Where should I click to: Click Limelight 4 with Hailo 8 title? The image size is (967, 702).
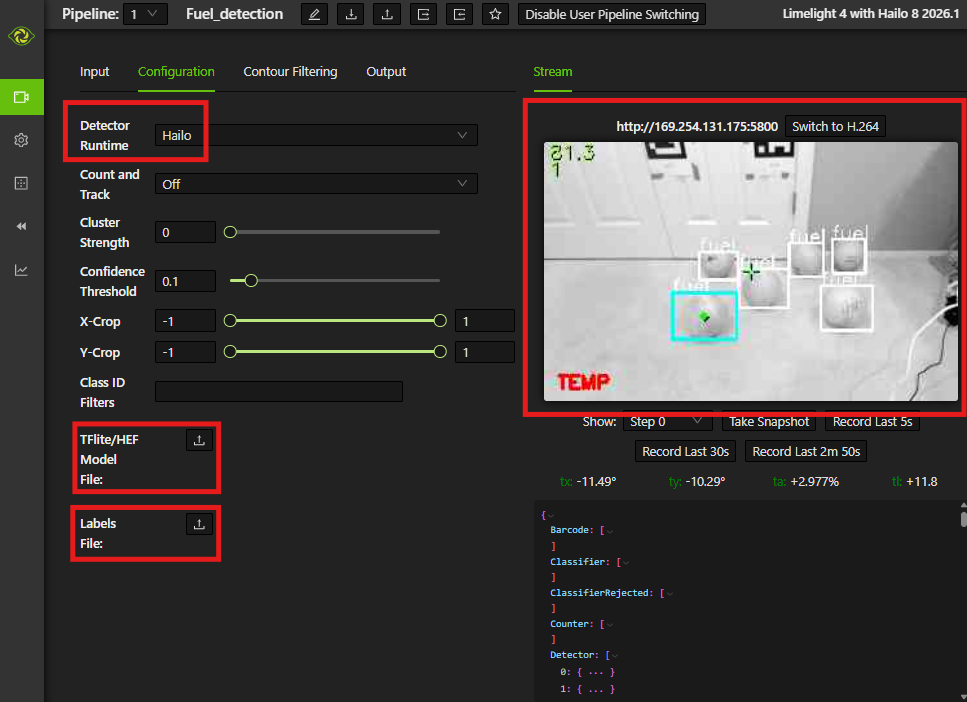[871, 14]
